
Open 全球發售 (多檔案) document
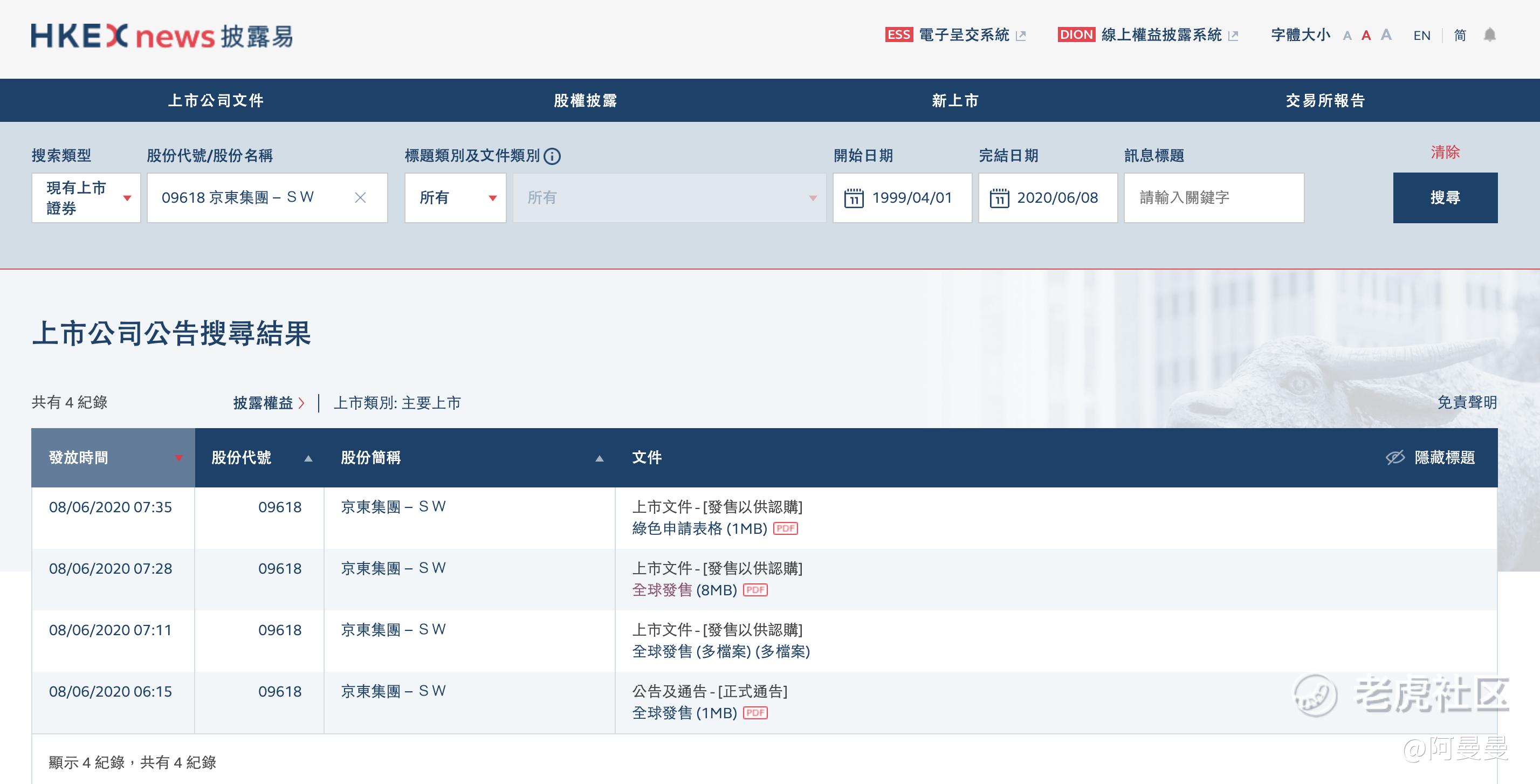[721, 651]
